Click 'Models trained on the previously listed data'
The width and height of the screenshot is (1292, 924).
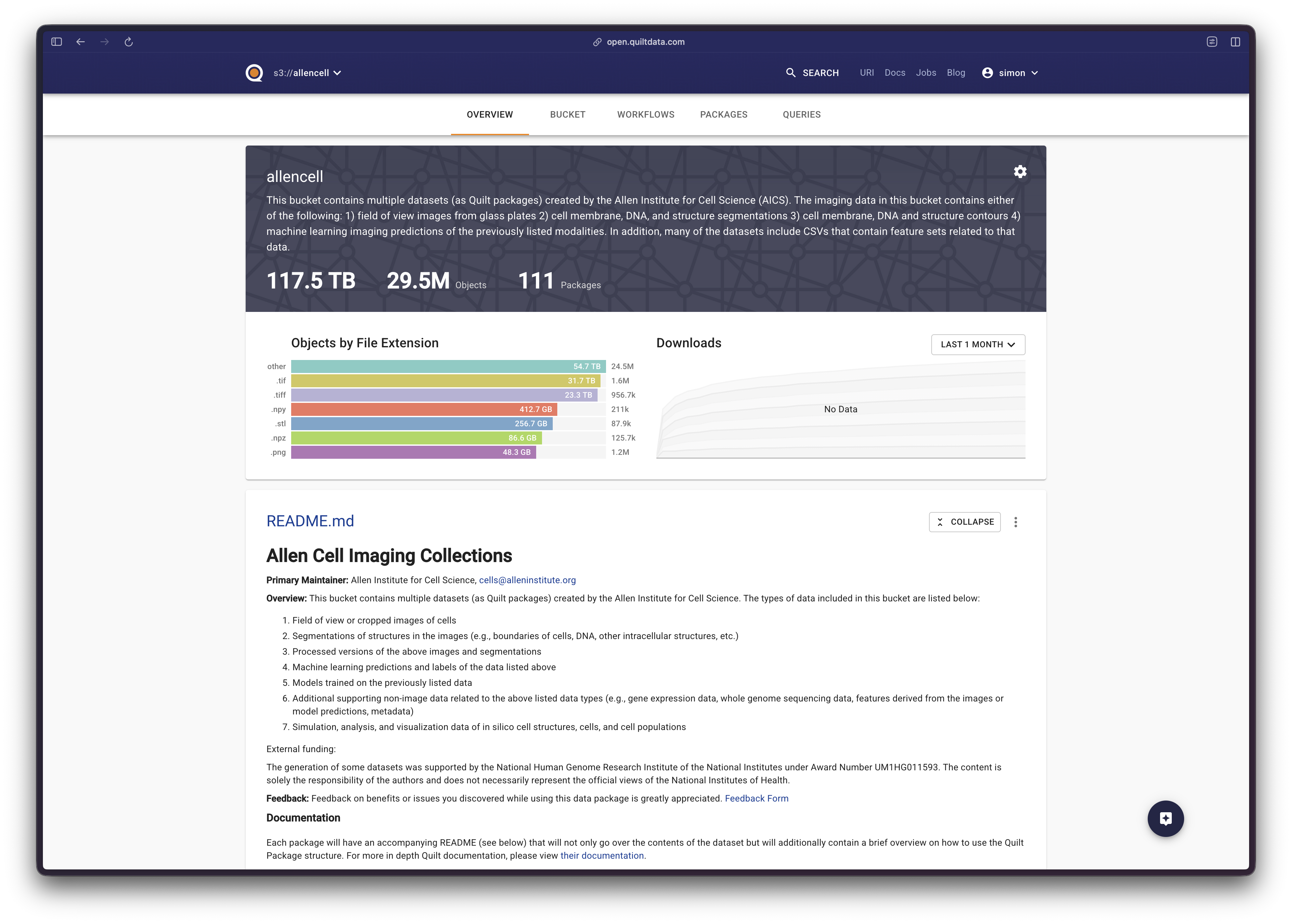tap(382, 683)
